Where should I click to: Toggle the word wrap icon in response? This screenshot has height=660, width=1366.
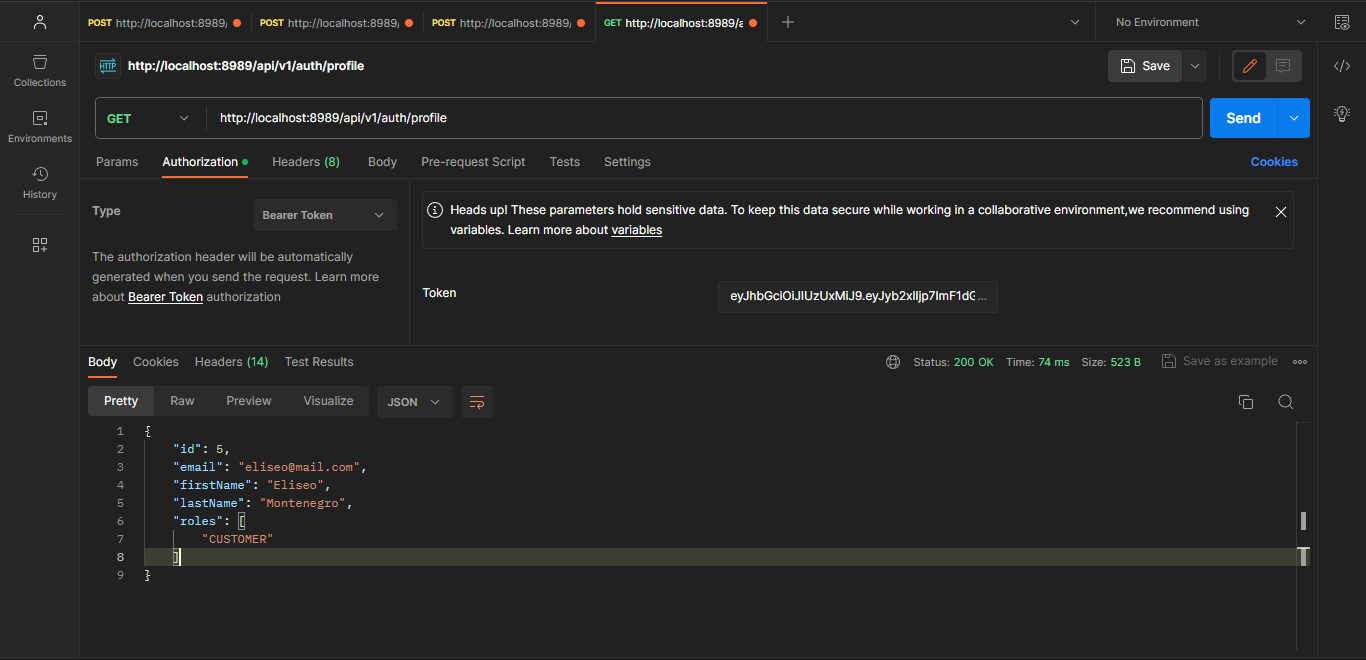pyautogui.click(x=477, y=402)
